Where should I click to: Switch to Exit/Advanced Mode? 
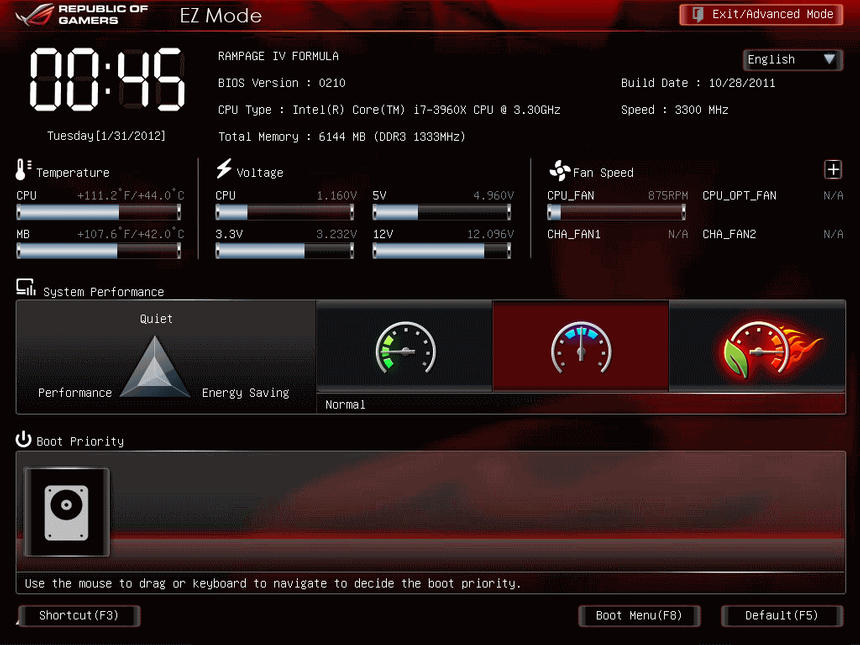point(761,14)
